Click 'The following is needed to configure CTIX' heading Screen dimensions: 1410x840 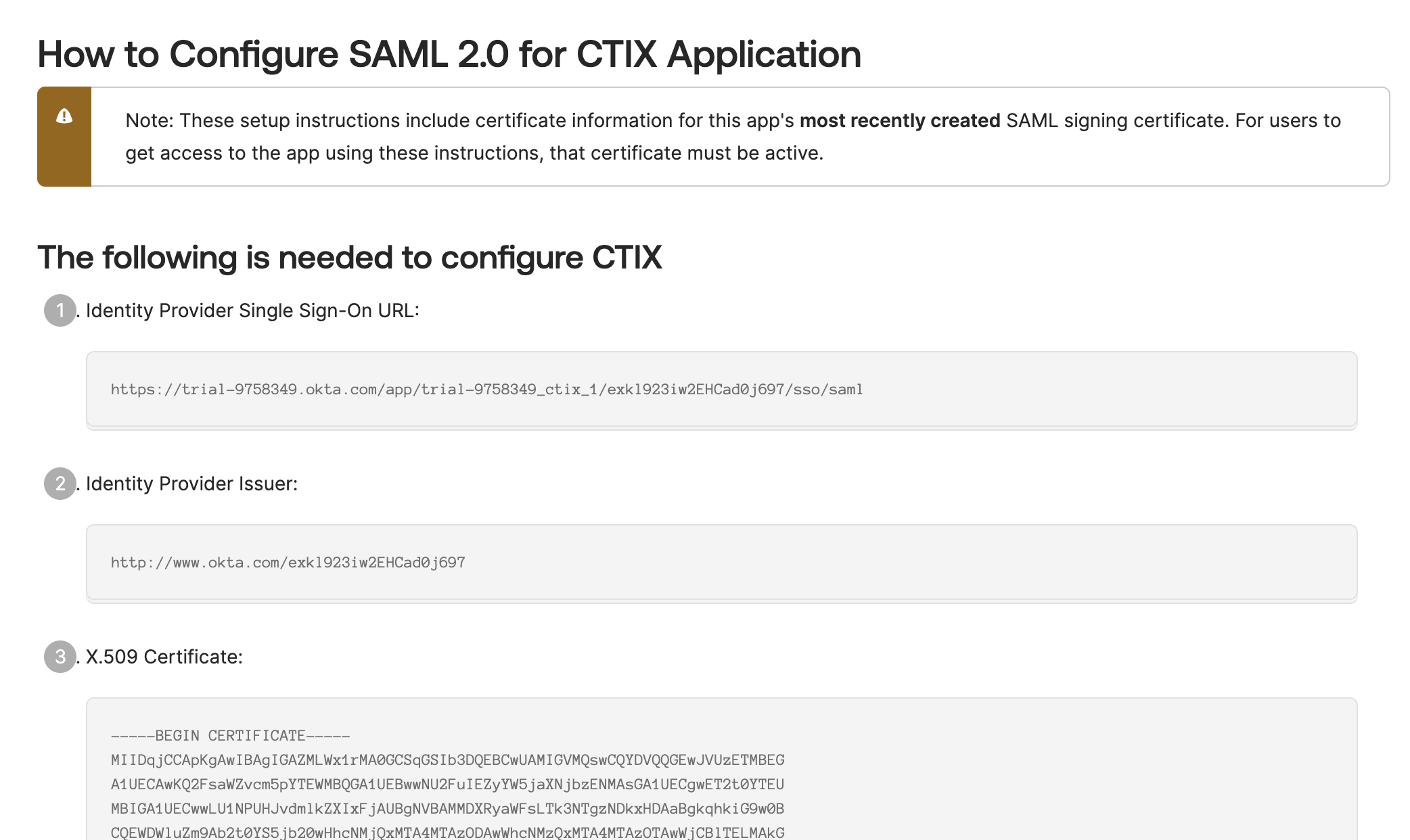click(x=349, y=258)
